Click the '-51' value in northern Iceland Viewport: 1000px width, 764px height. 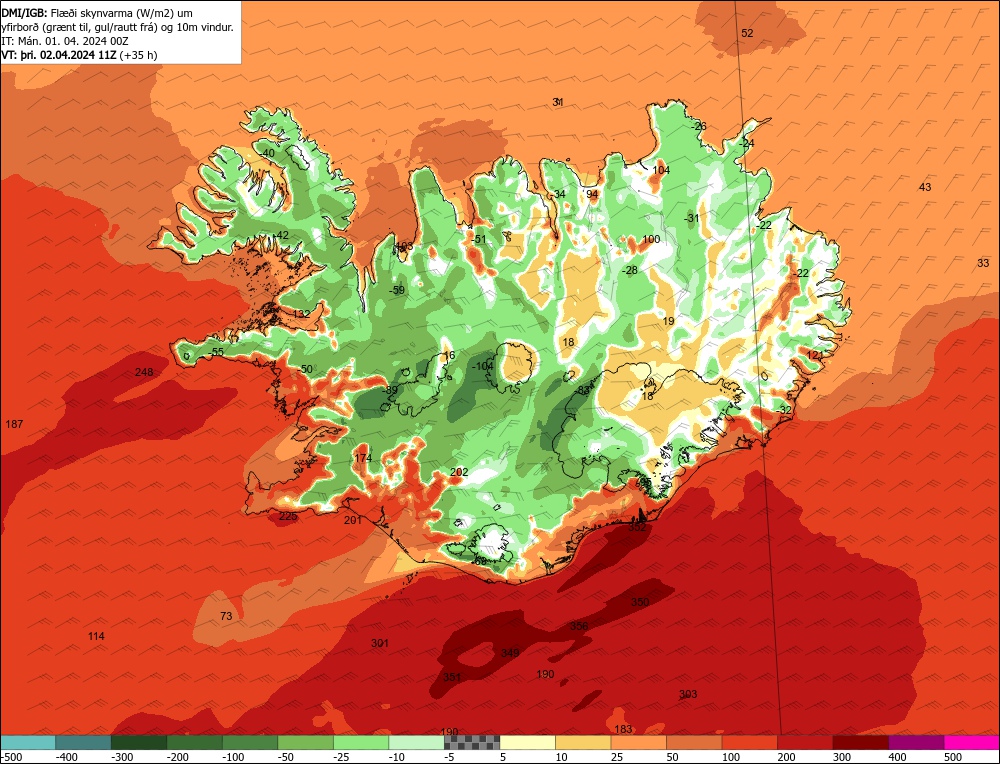pyautogui.click(x=479, y=239)
